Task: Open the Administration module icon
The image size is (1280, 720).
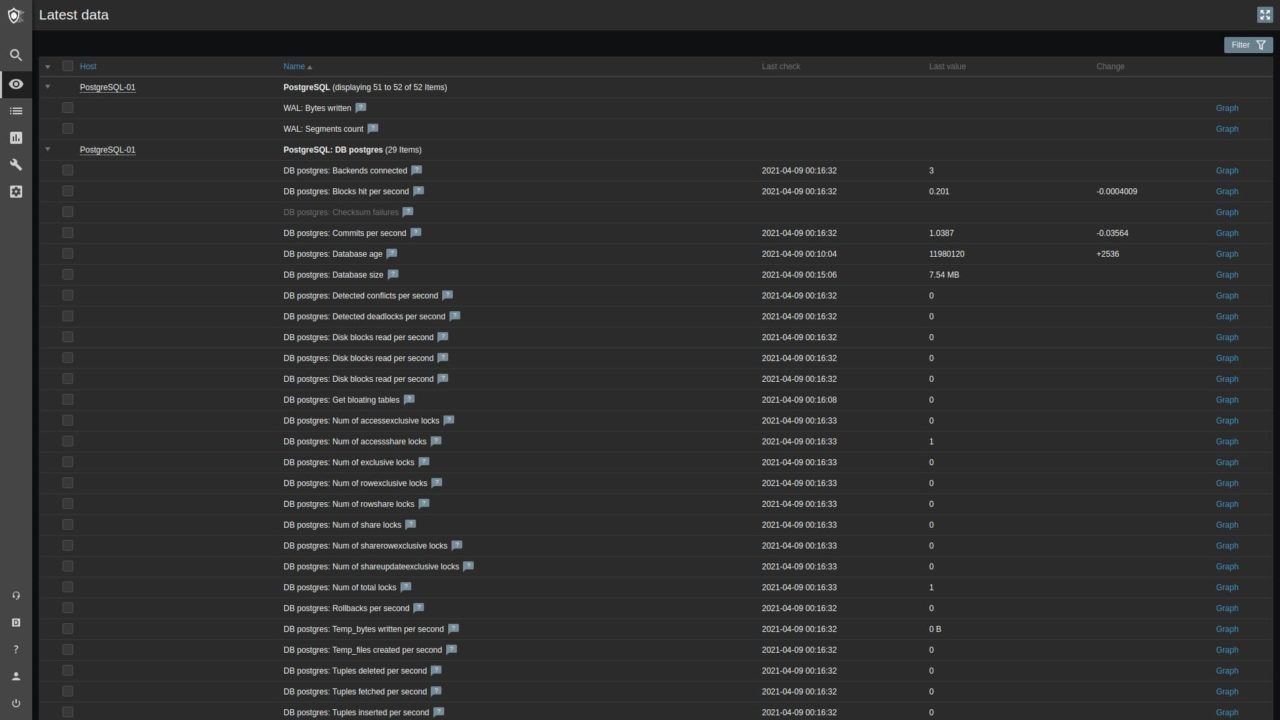Action: point(16,192)
